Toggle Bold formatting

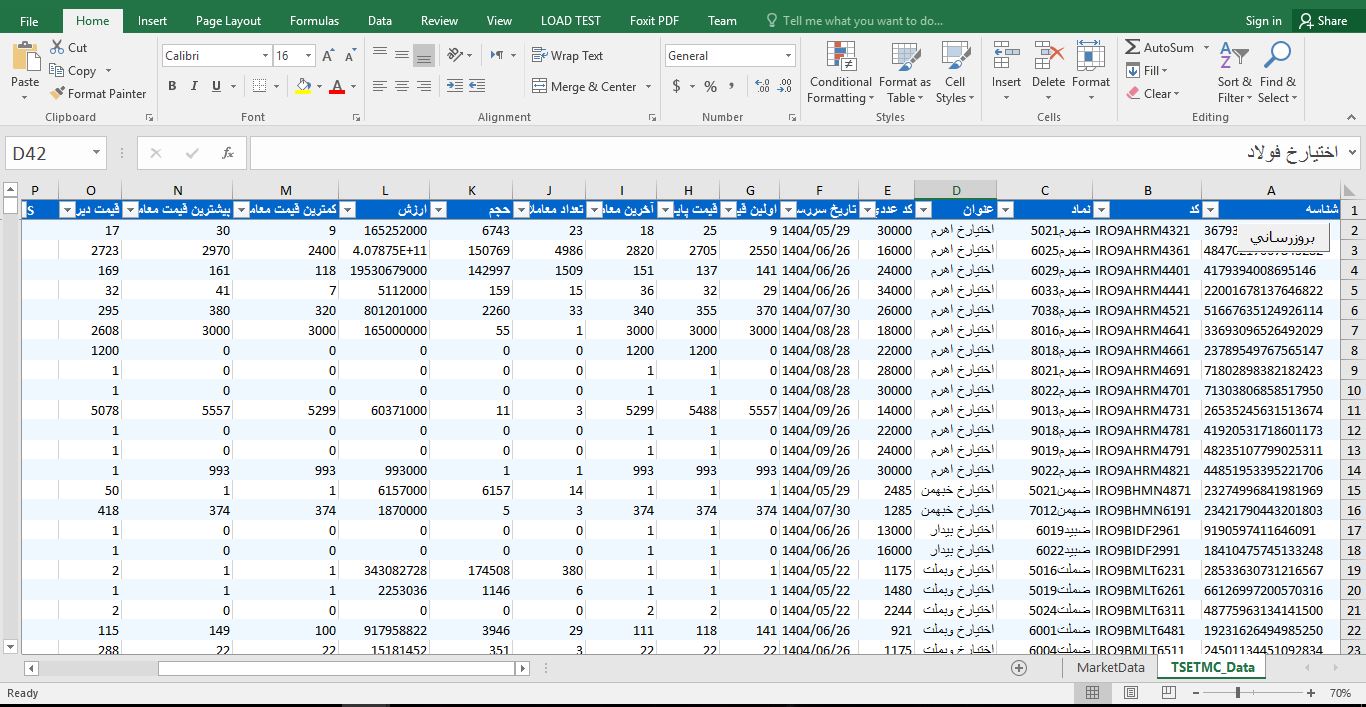coord(172,87)
